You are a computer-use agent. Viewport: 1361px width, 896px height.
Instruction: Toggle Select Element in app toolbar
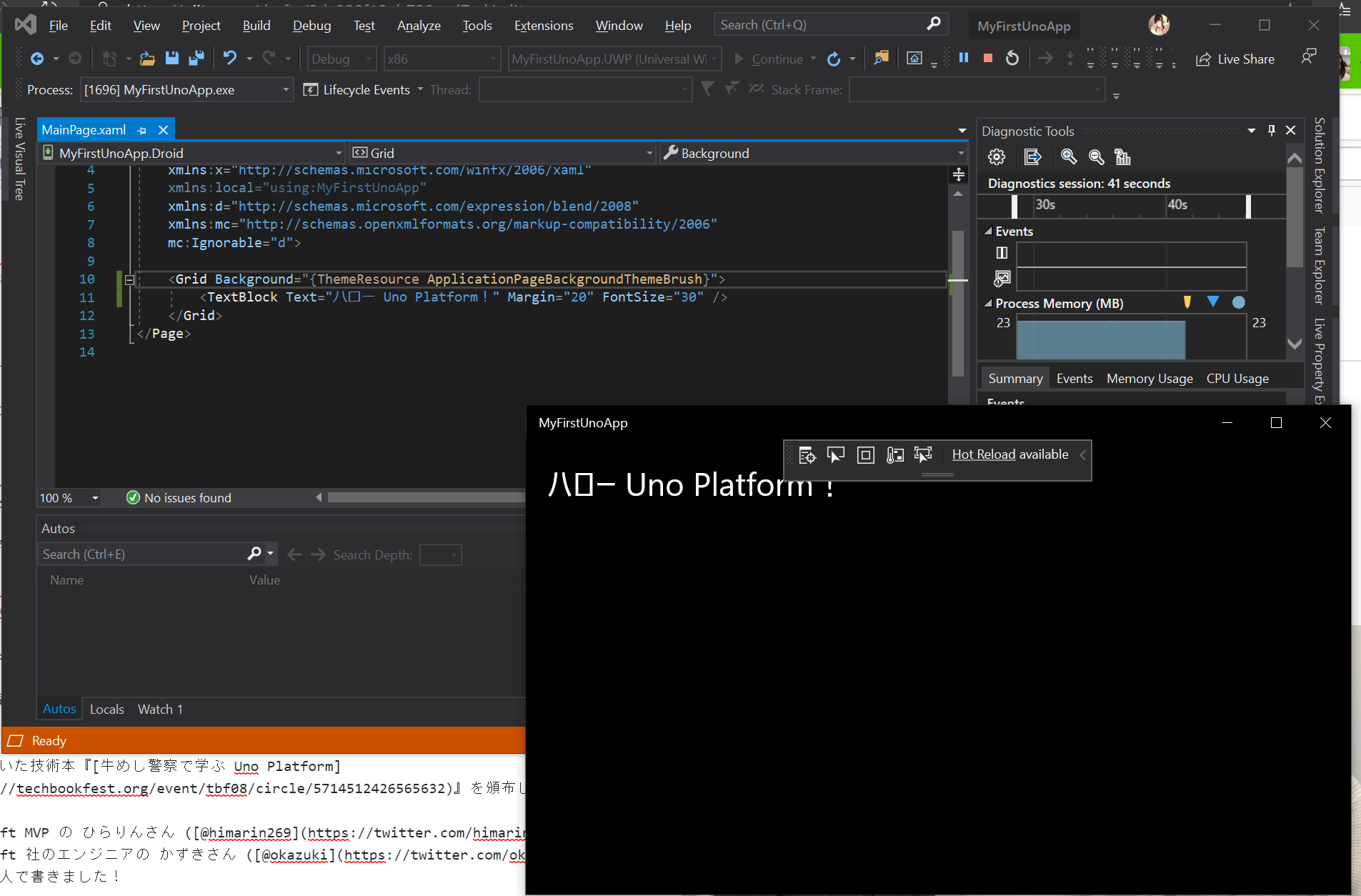836,455
